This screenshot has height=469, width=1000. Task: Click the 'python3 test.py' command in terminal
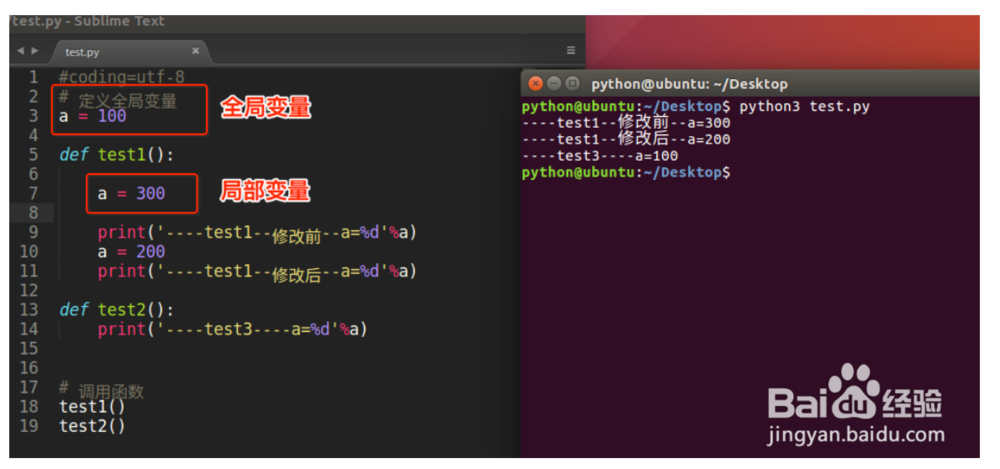pyautogui.click(x=804, y=106)
